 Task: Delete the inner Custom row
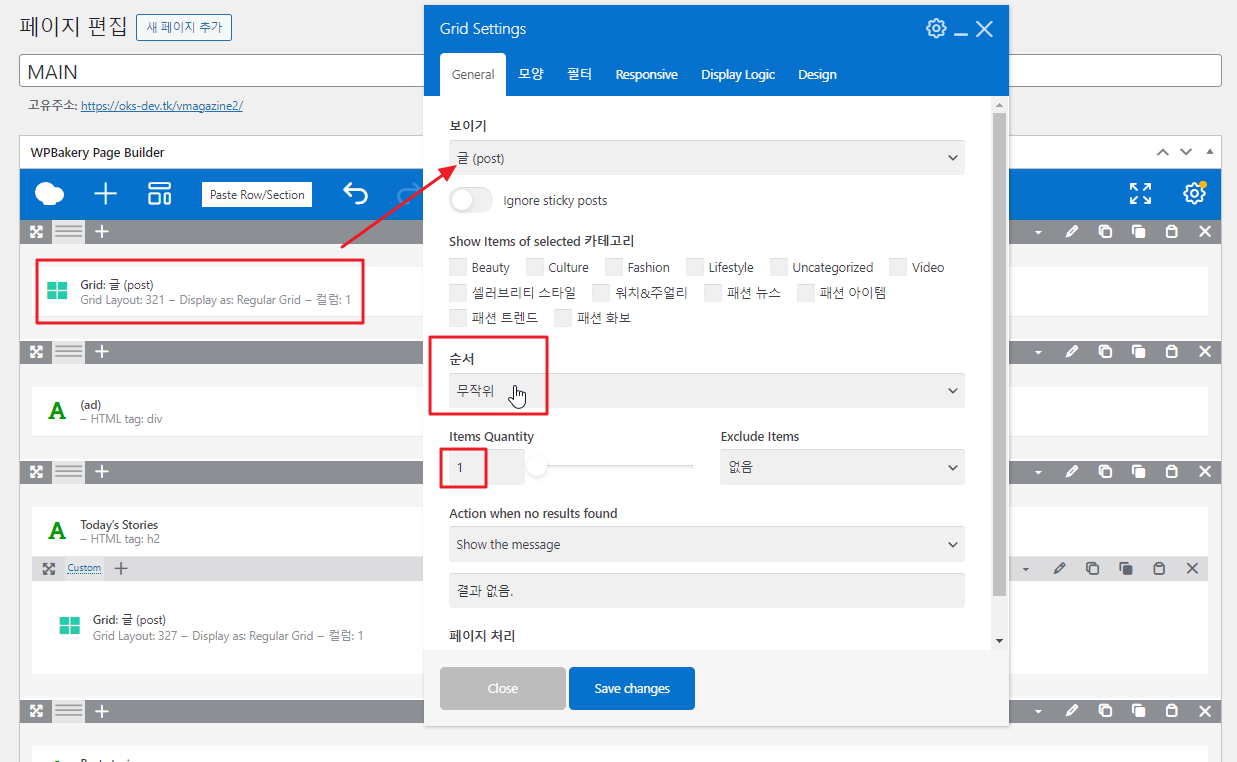tap(1192, 568)
